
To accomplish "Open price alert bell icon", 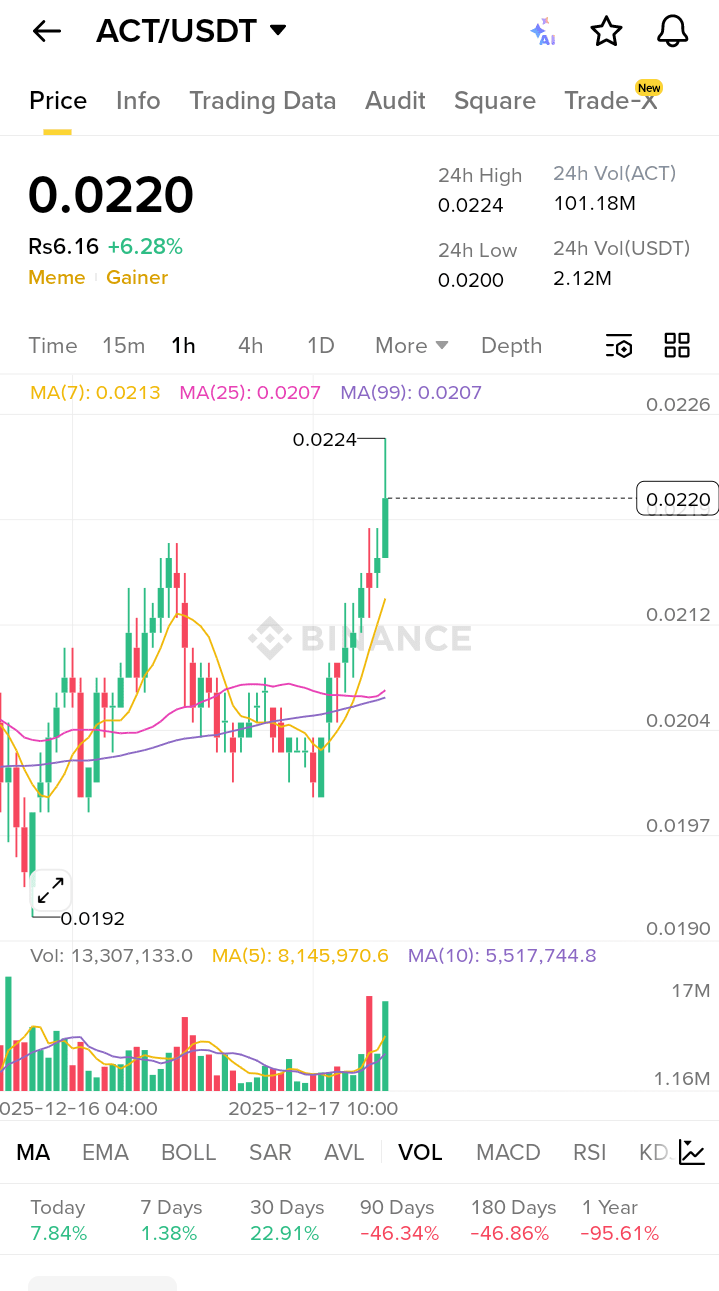I will pyautogui.click(x=672, y=32).
